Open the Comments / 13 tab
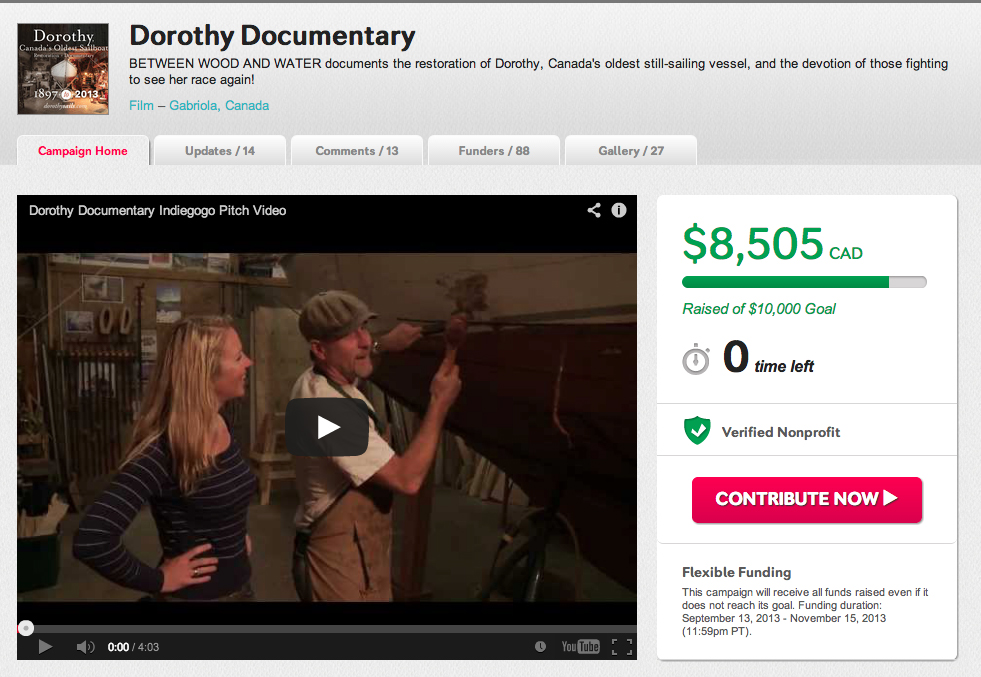The image size is (981, 677). point(357,151)
